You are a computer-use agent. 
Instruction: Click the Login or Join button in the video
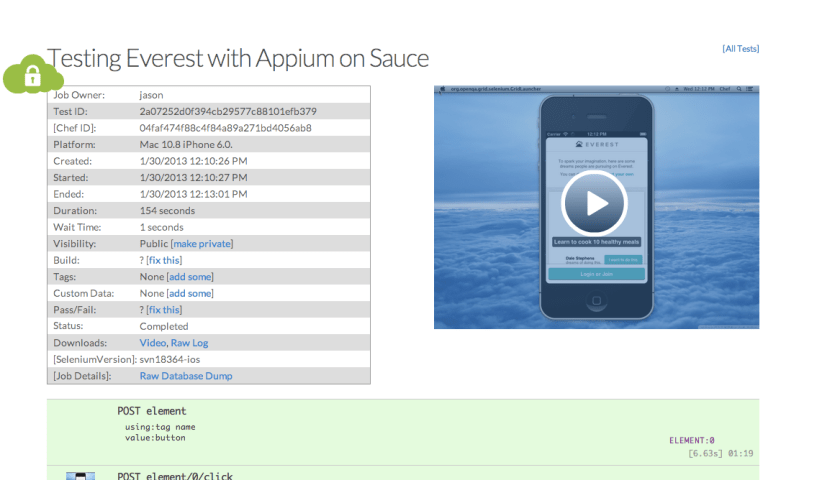coord(595,273)
